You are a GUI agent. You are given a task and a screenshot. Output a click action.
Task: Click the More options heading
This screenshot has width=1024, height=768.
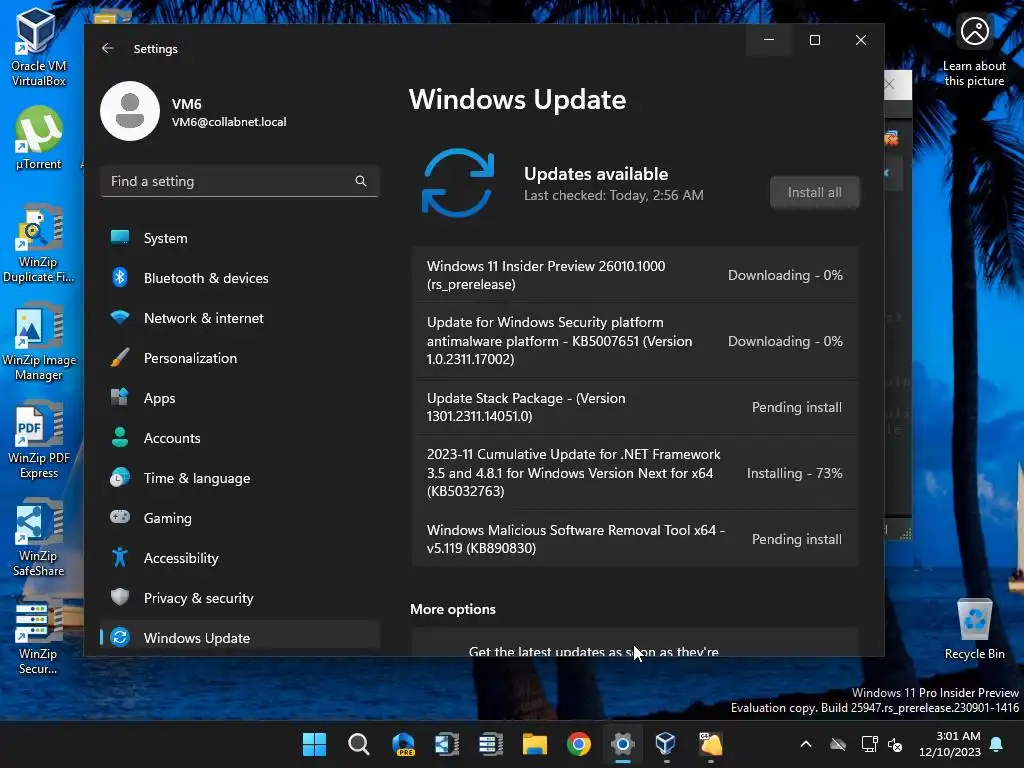[453, 609]
